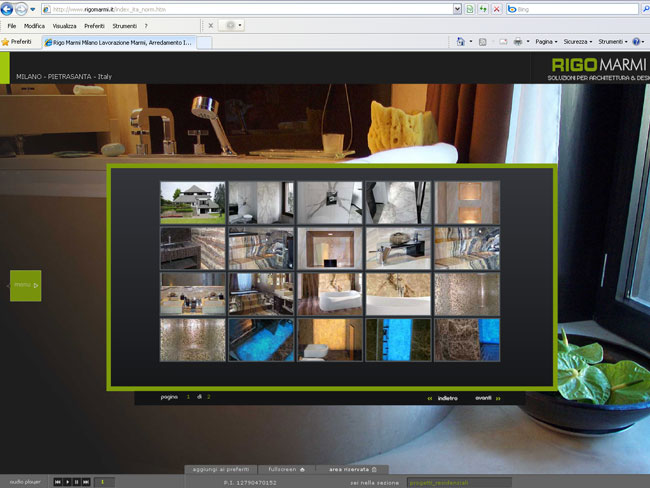Open the white marble bathroom thumbnail in the first row

pos(261,203)
